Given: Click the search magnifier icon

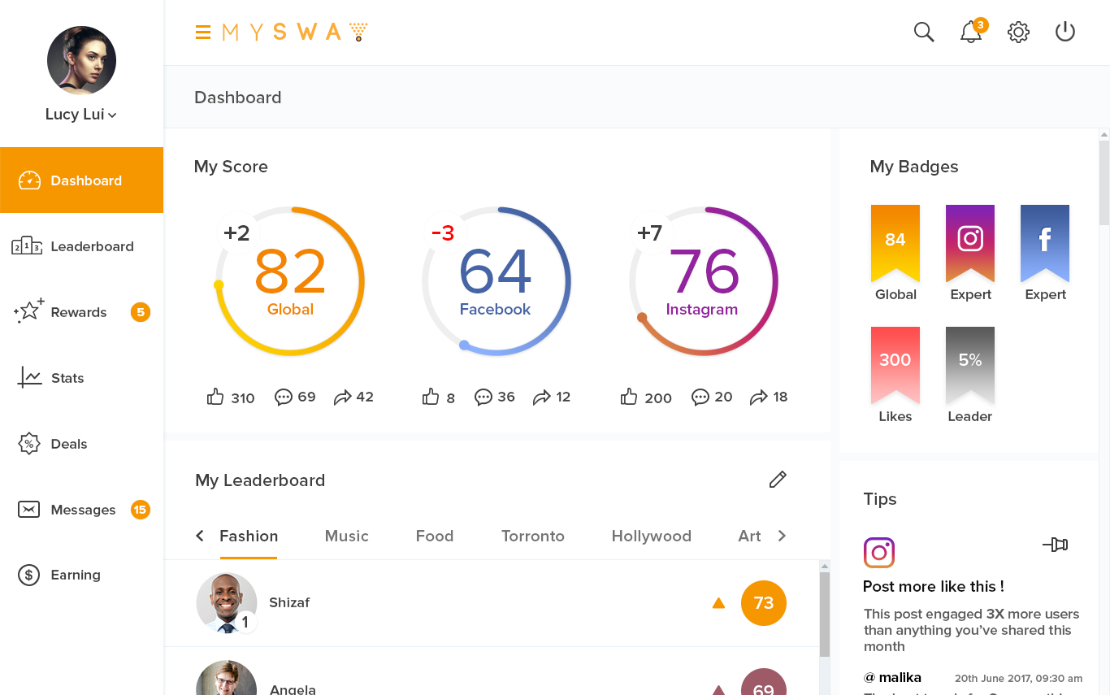Looking at the screenshot, I should (x=924, y=32).
